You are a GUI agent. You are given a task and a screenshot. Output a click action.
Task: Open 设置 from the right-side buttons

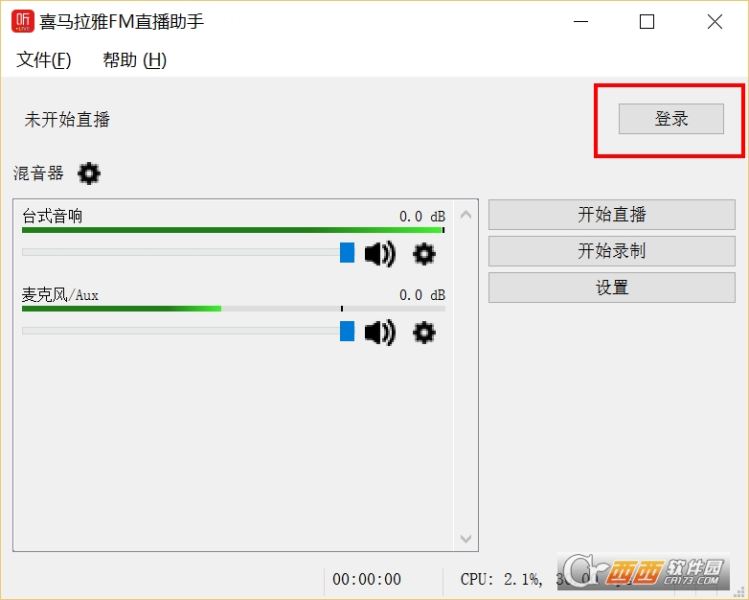[612, 288]
